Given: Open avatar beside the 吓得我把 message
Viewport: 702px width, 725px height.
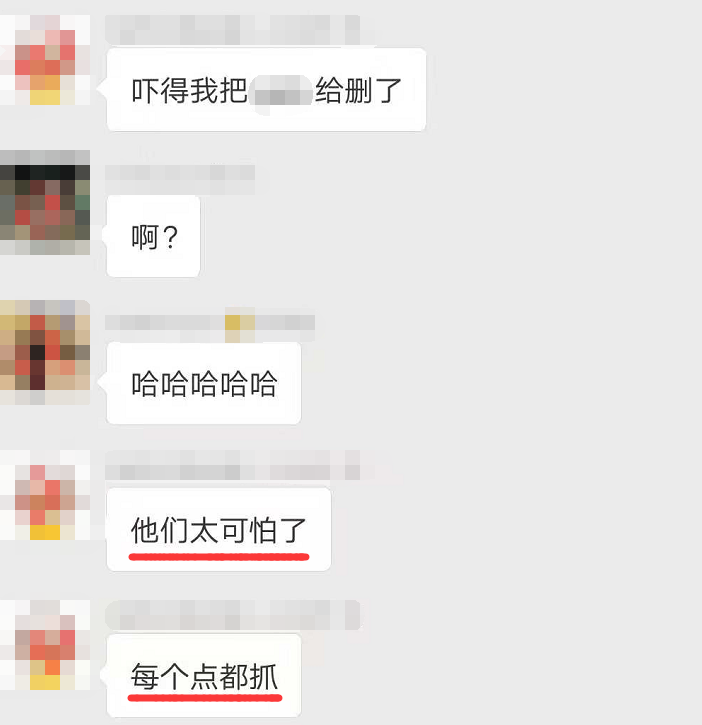Looking at the screenshot, I should (x=45, y=60).
